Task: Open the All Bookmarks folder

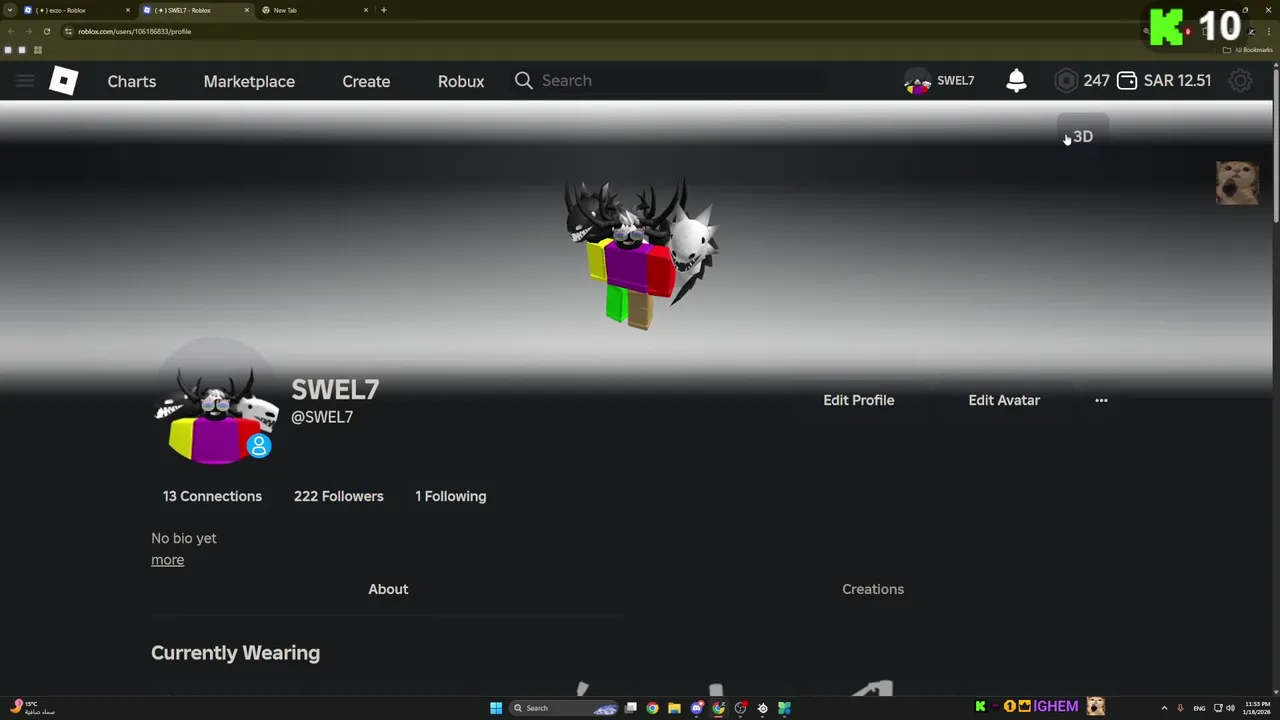Action: [x=1247, y=50]
